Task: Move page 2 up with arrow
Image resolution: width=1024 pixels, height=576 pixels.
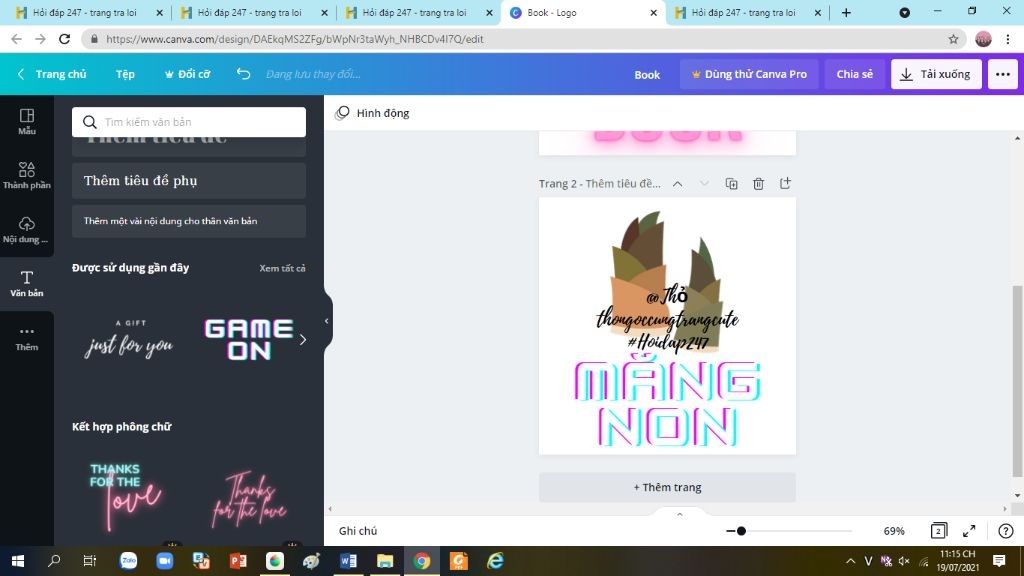Action: click(678, 184)
